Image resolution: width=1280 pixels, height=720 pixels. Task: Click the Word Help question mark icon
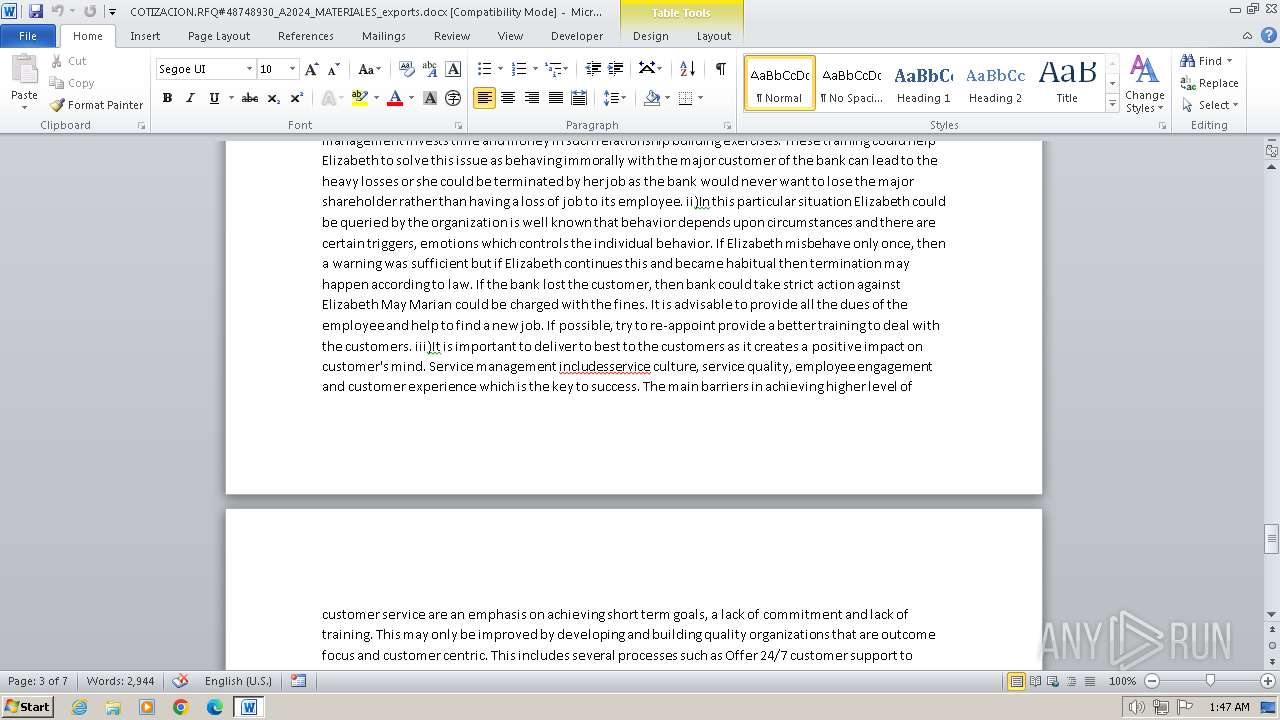[1268, 35]
